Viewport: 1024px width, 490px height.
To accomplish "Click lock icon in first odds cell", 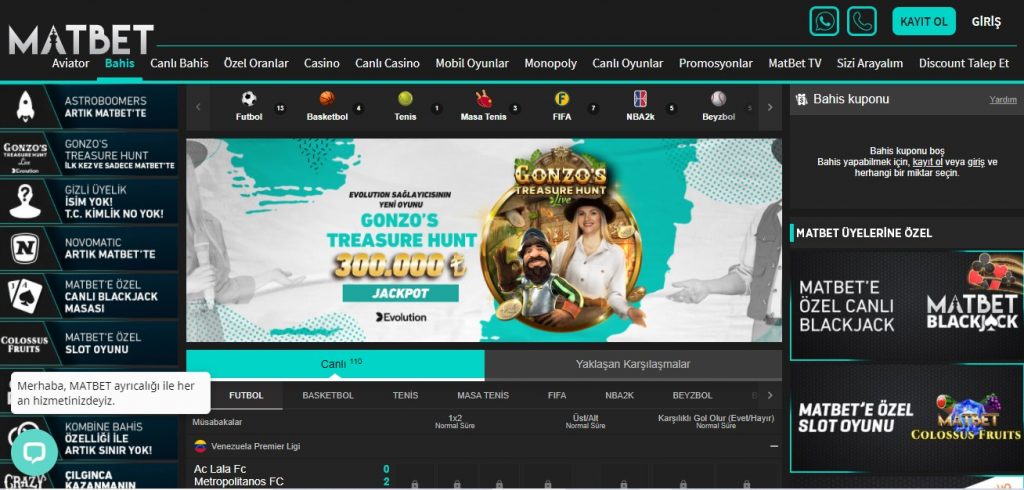I will 414,484.
